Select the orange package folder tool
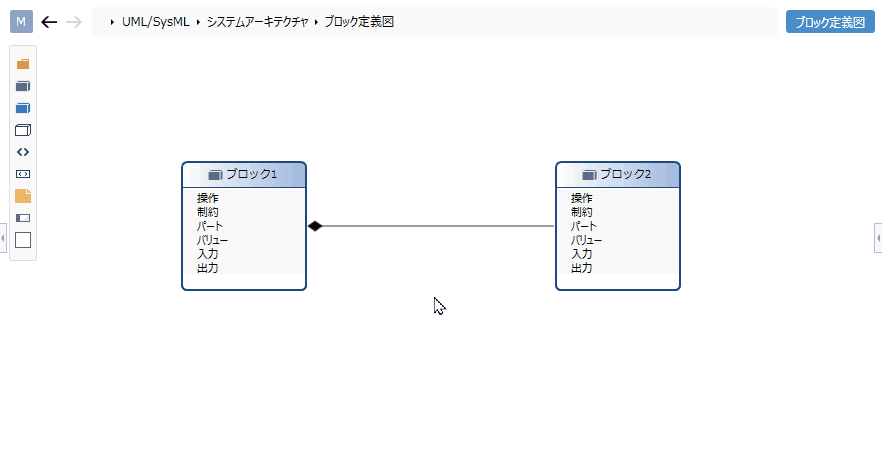882x475 pixels. coord(23,64)
